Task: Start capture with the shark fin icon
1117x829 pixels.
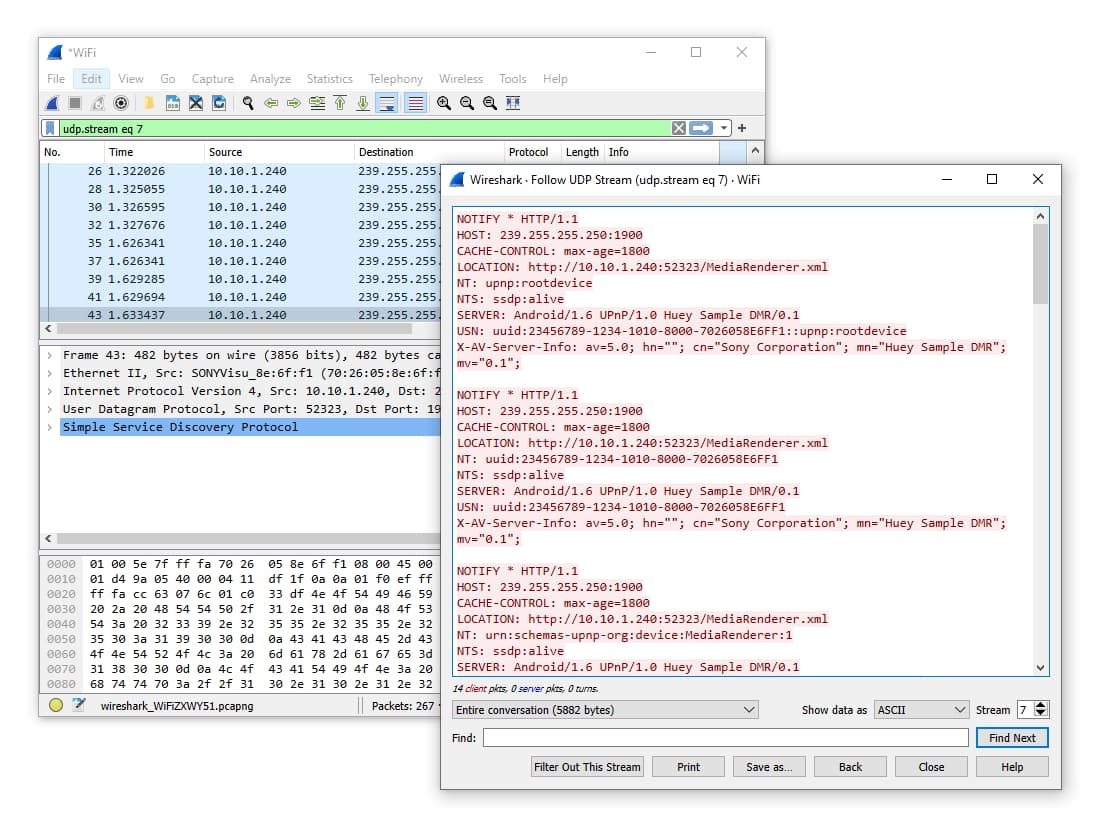Action: click(53, 103)
